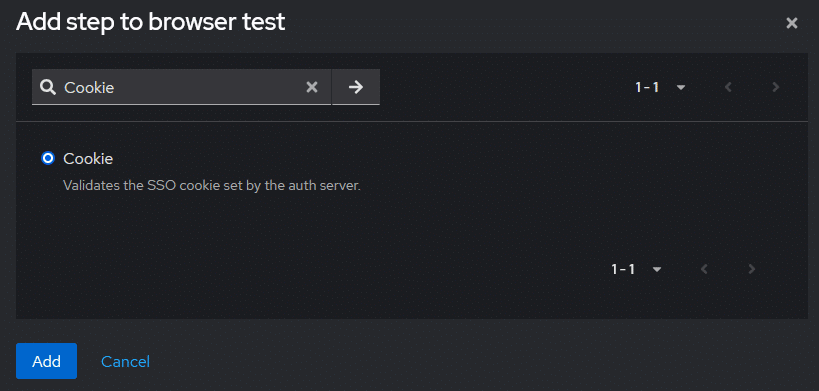Screen dimensions: 819x391
Task: Open bottom 1-1 items per page dropdown
Action: [636, 269]
